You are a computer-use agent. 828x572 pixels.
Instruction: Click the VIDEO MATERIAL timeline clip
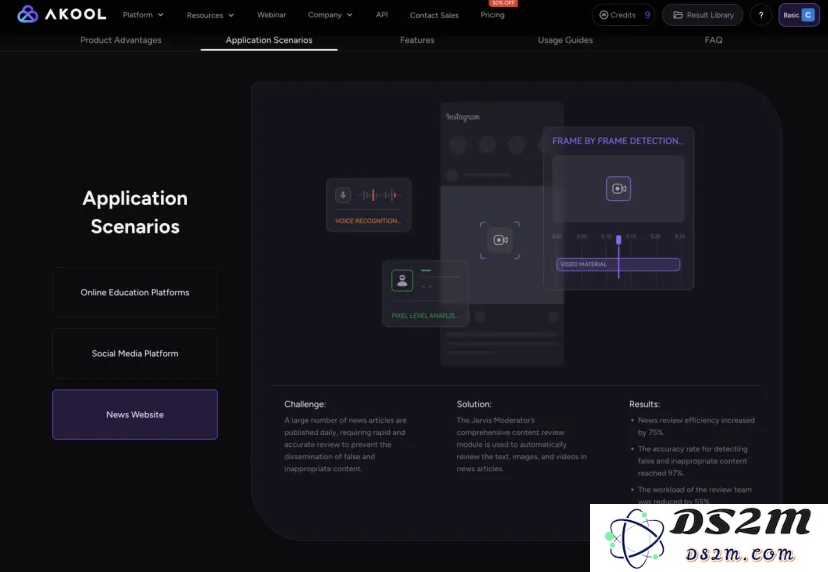point(618,264)
